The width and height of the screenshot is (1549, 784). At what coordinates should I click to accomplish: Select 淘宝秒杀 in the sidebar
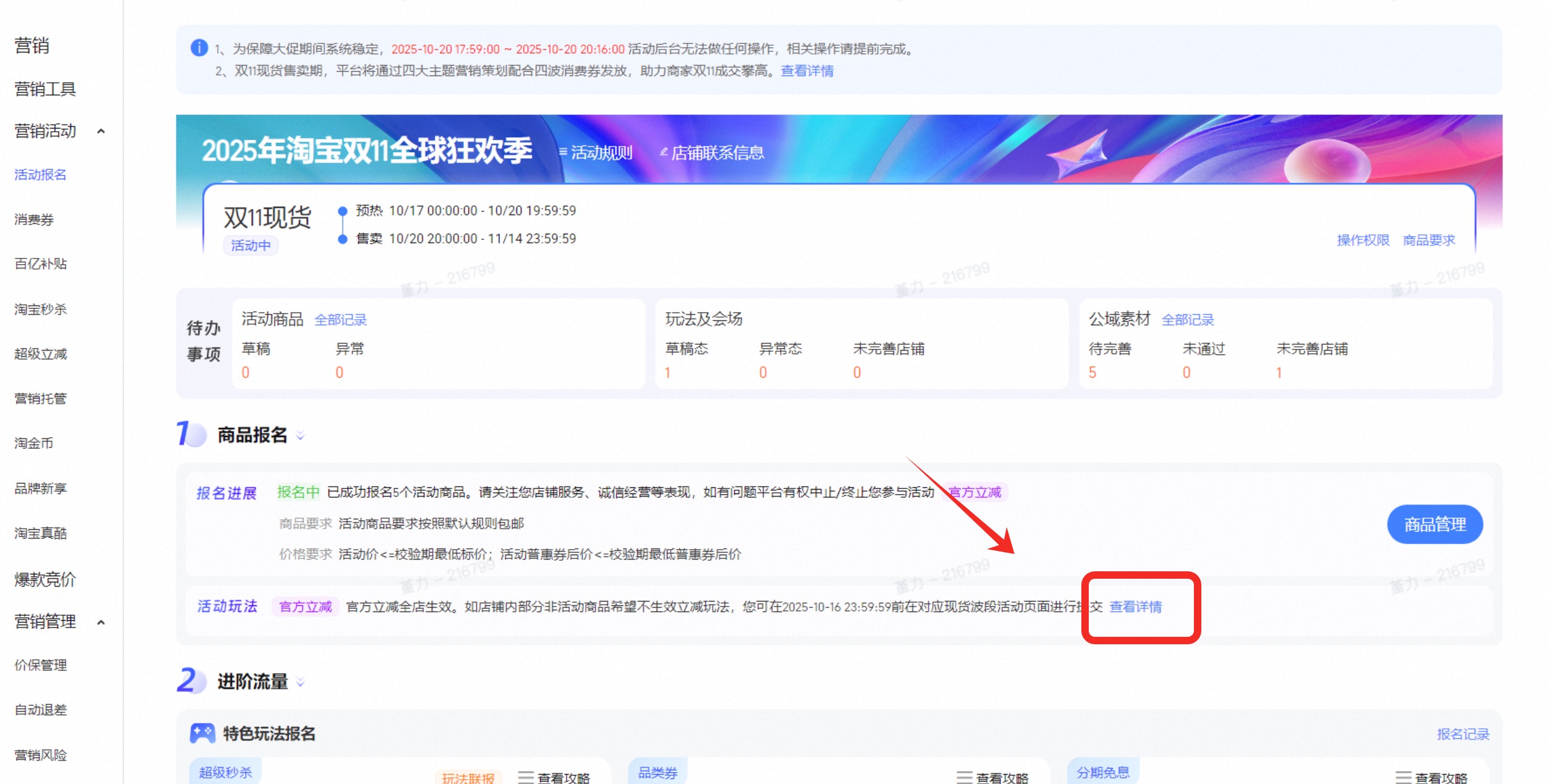pos(40,309)
